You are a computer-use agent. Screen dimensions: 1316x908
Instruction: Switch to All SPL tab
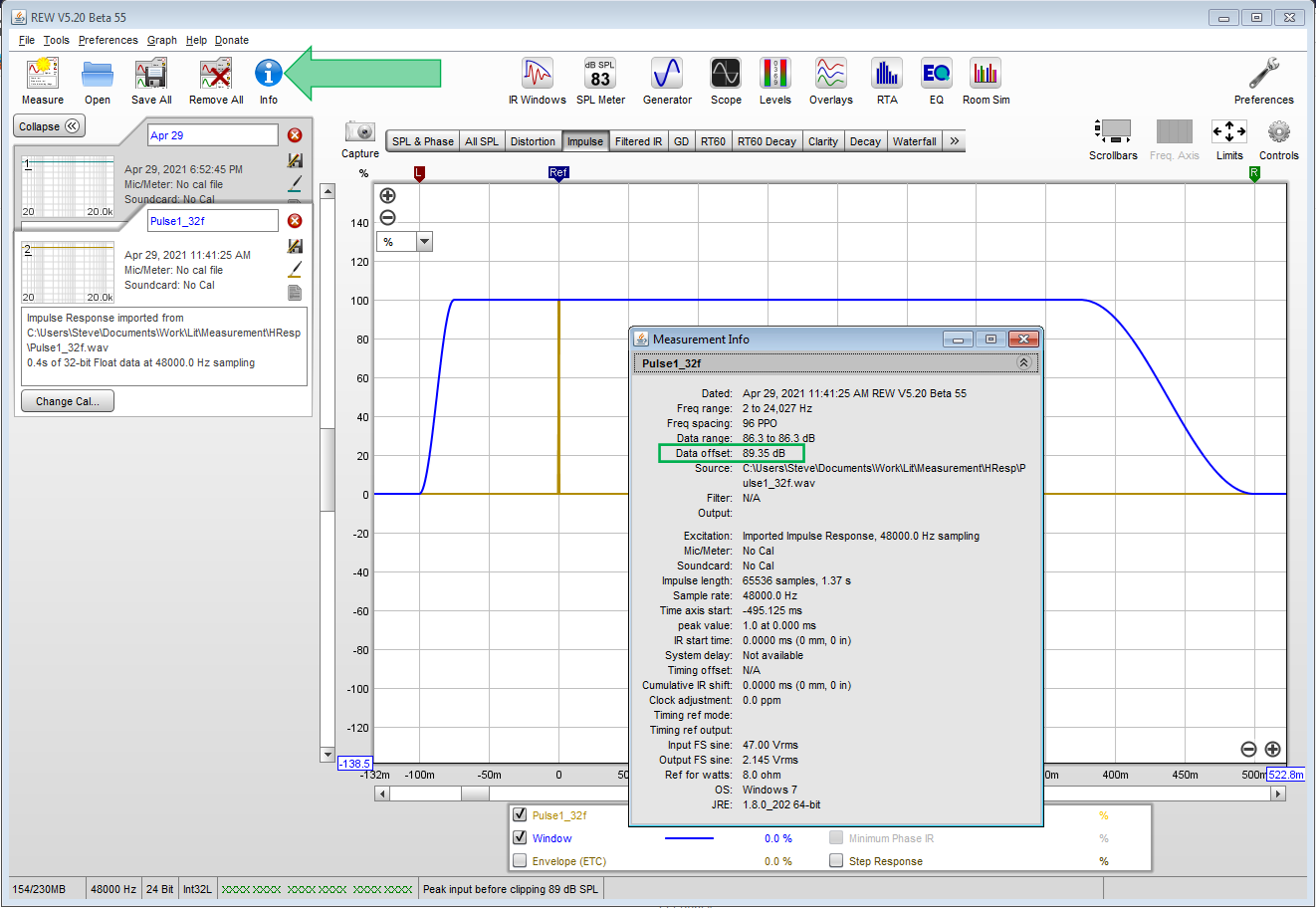point(482,141)
